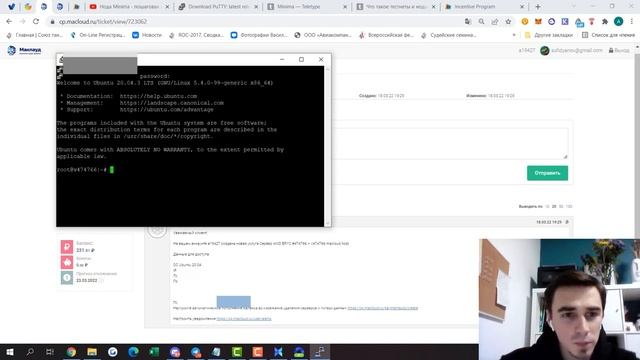This screenshot has width=640, height=360.
Task: Switch to the Minima — Teletype tab
Action: click(x=307, y=7)
